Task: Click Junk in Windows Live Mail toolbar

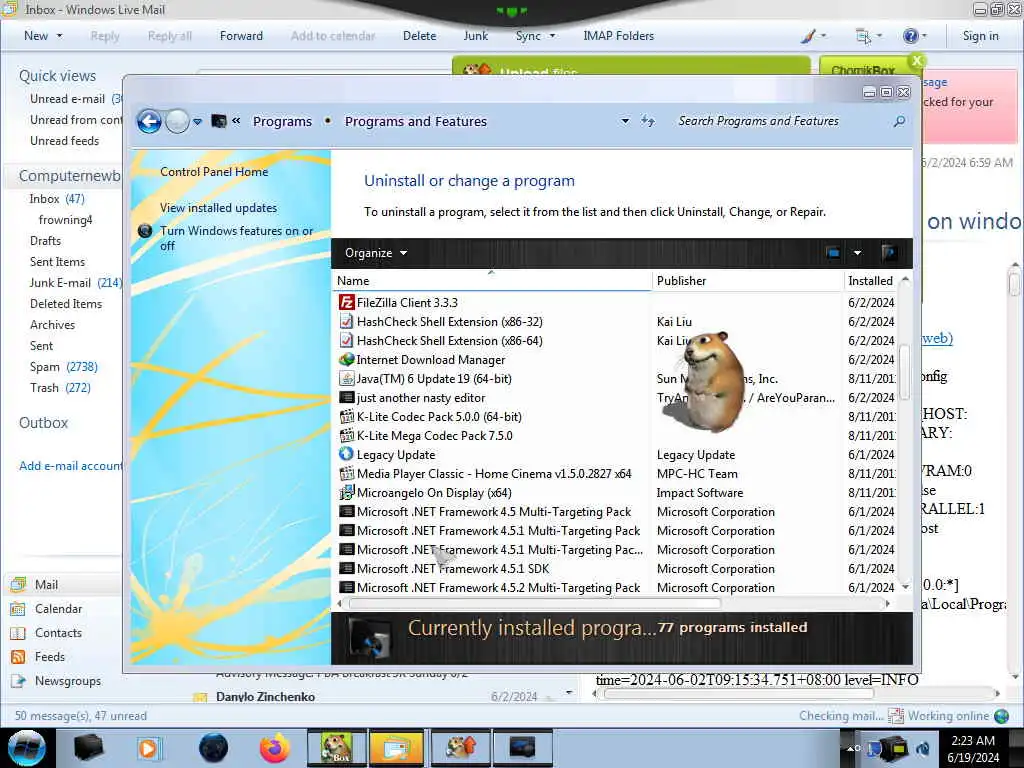Action: click(x=475, y=36)
